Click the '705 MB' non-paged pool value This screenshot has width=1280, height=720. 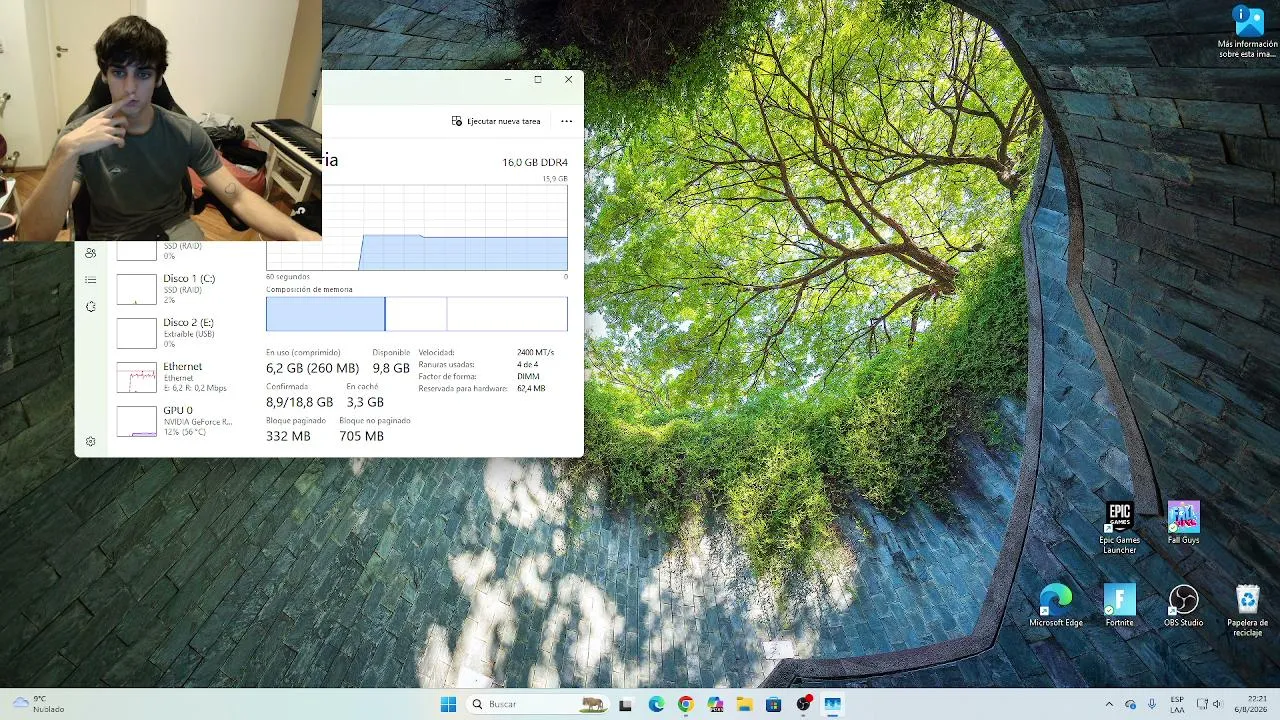(x=361, y=436)
